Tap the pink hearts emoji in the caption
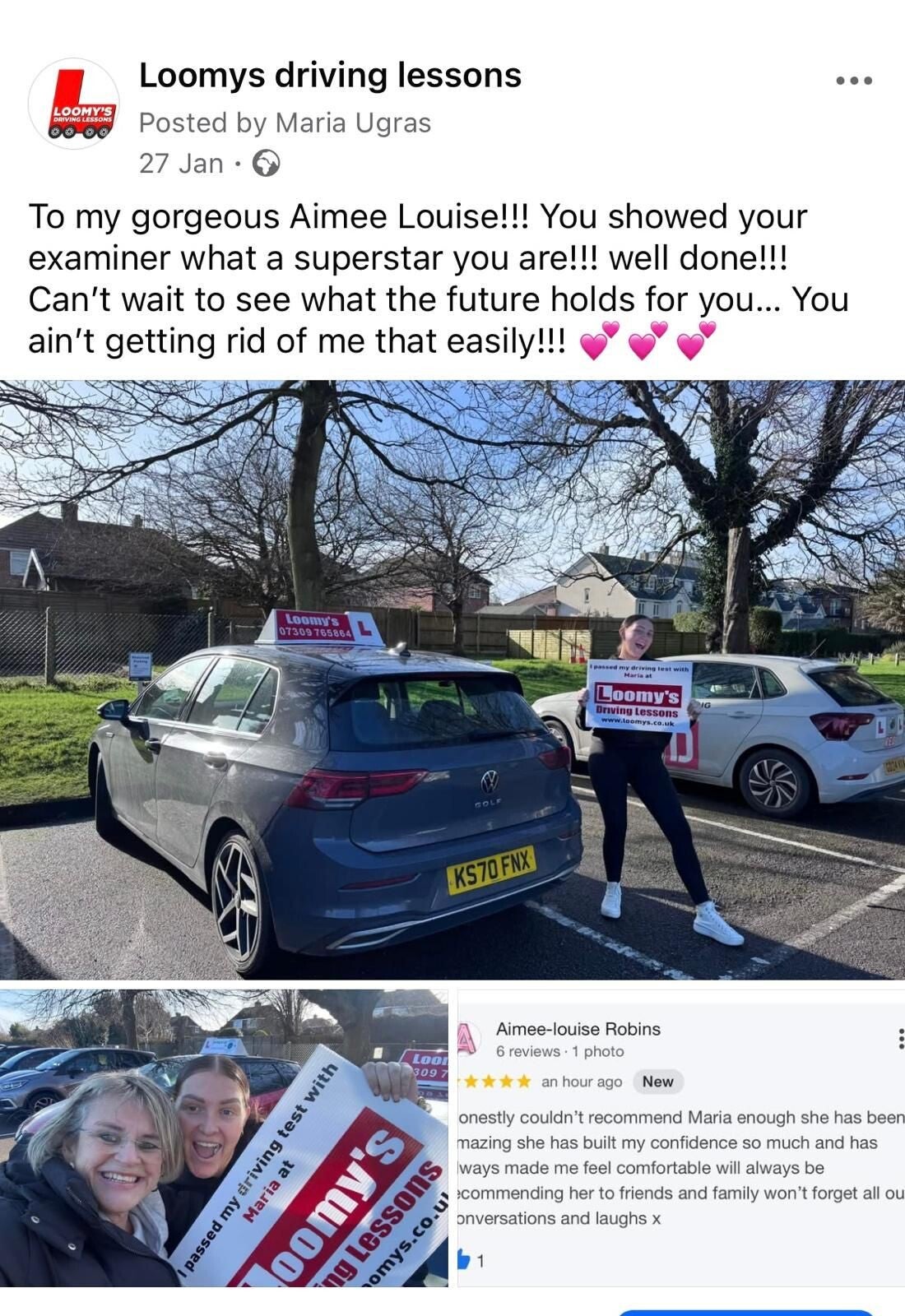905x1316 pixels. click(x=647, y=341)
